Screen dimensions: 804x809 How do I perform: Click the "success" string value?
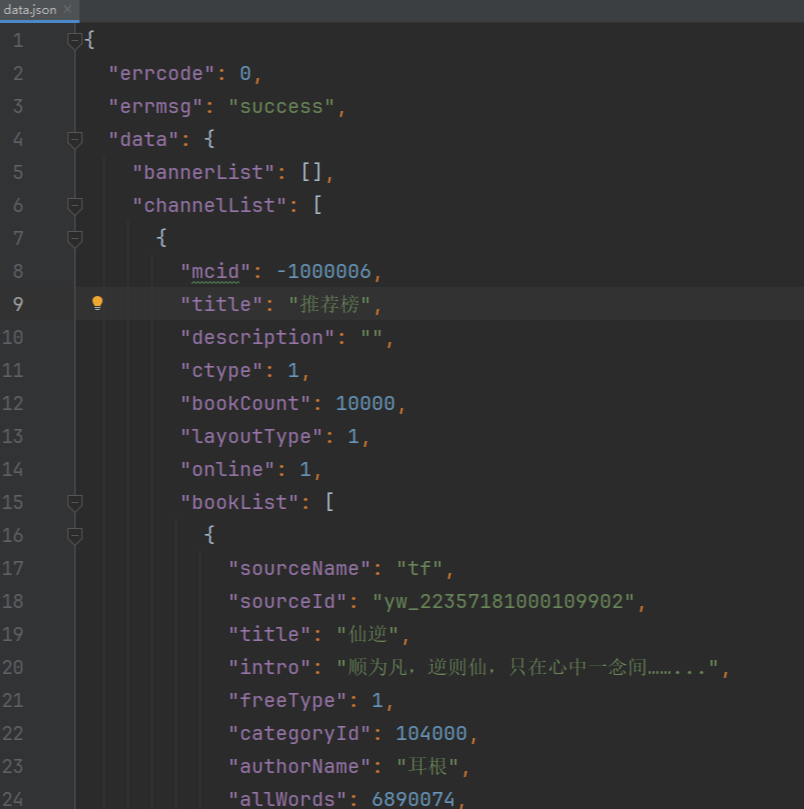pos(281,107)
